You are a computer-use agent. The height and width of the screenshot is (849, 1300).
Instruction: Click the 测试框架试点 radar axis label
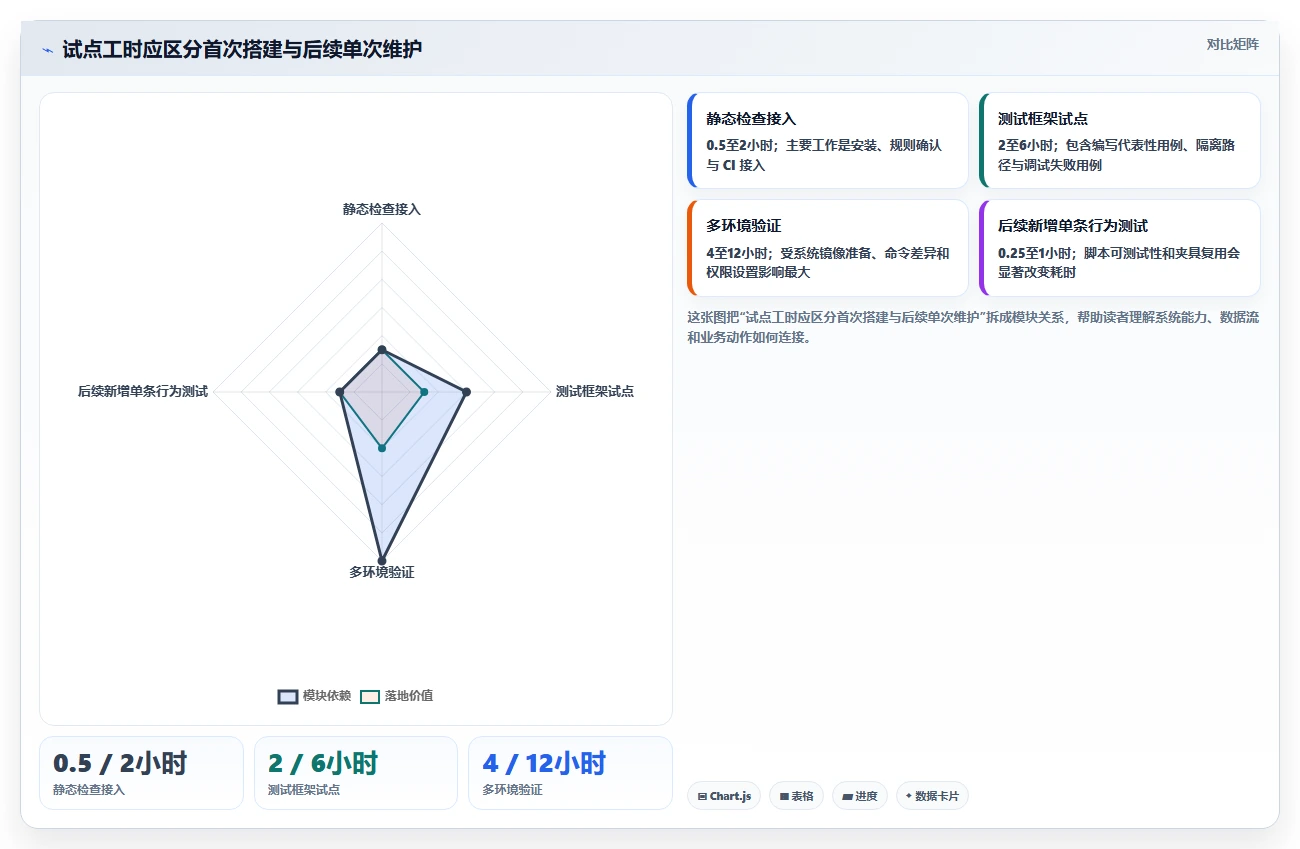595,391
